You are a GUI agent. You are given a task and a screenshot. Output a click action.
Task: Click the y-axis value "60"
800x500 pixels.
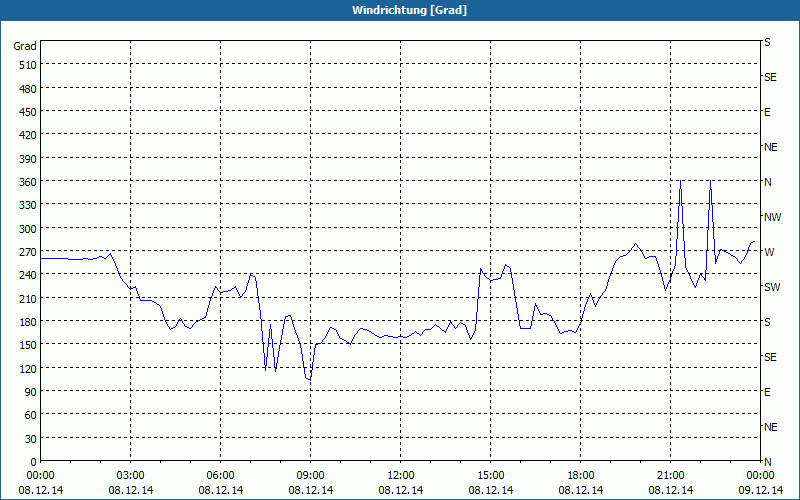31,415
